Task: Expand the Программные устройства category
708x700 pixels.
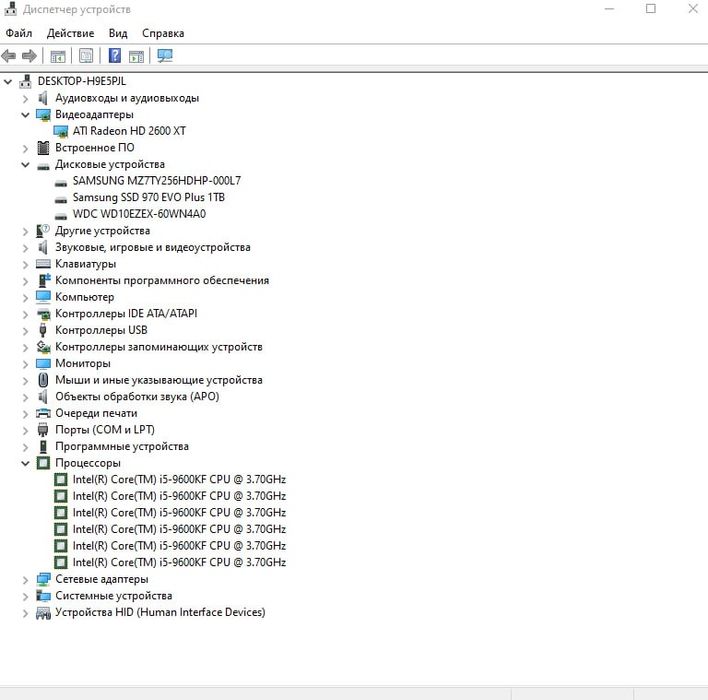Action: (x=25, y=447)
